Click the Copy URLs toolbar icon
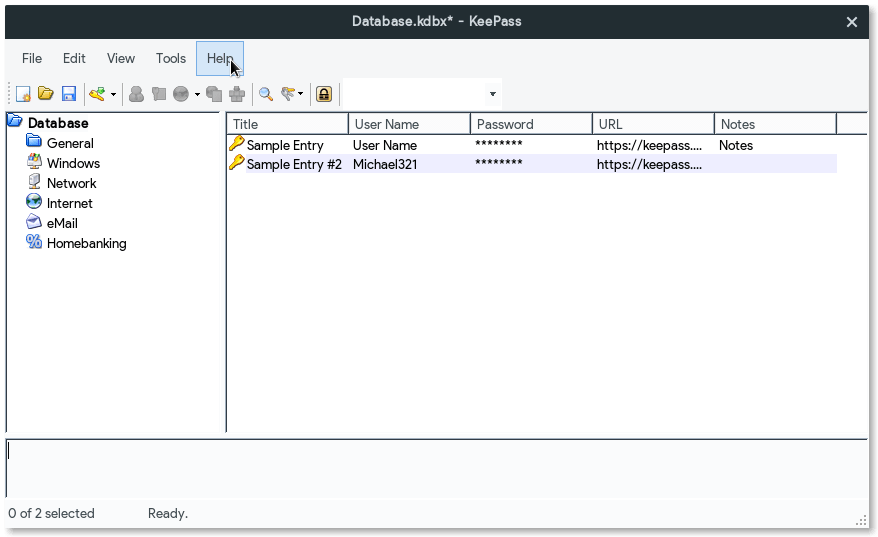Viewport: 878px width, 537px height. [214, 94]
